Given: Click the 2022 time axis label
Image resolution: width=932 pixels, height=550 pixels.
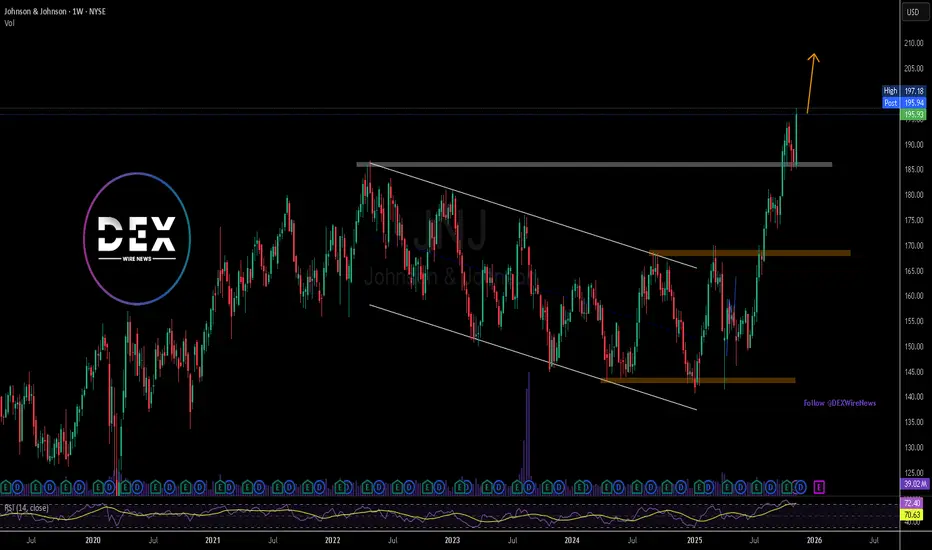Looking at the screenshot, I should point(332,540).
